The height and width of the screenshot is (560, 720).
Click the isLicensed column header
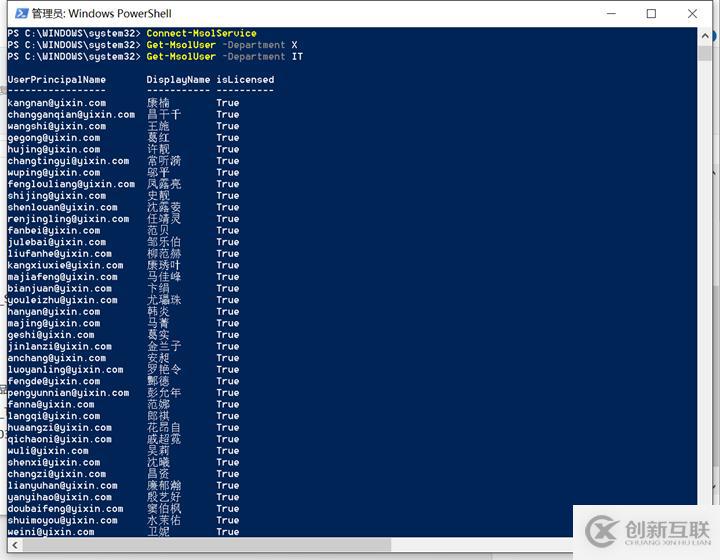tap(245, 80)
